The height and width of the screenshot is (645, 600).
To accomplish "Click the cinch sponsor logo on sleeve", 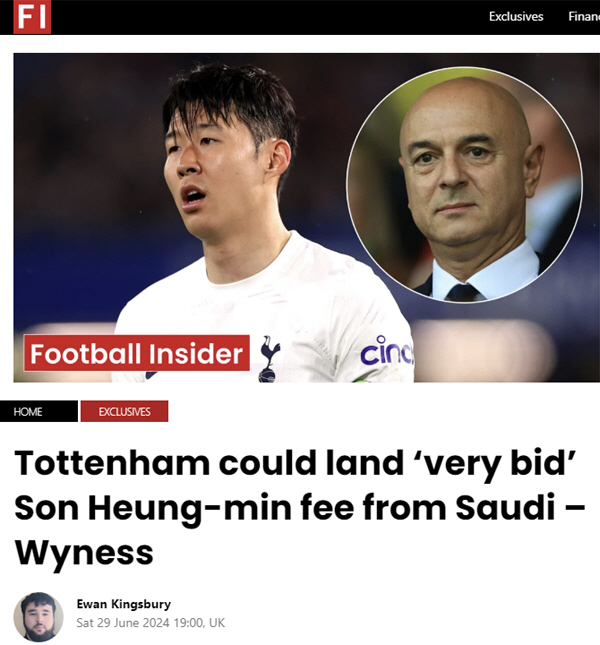I will [x=387, y=351].
